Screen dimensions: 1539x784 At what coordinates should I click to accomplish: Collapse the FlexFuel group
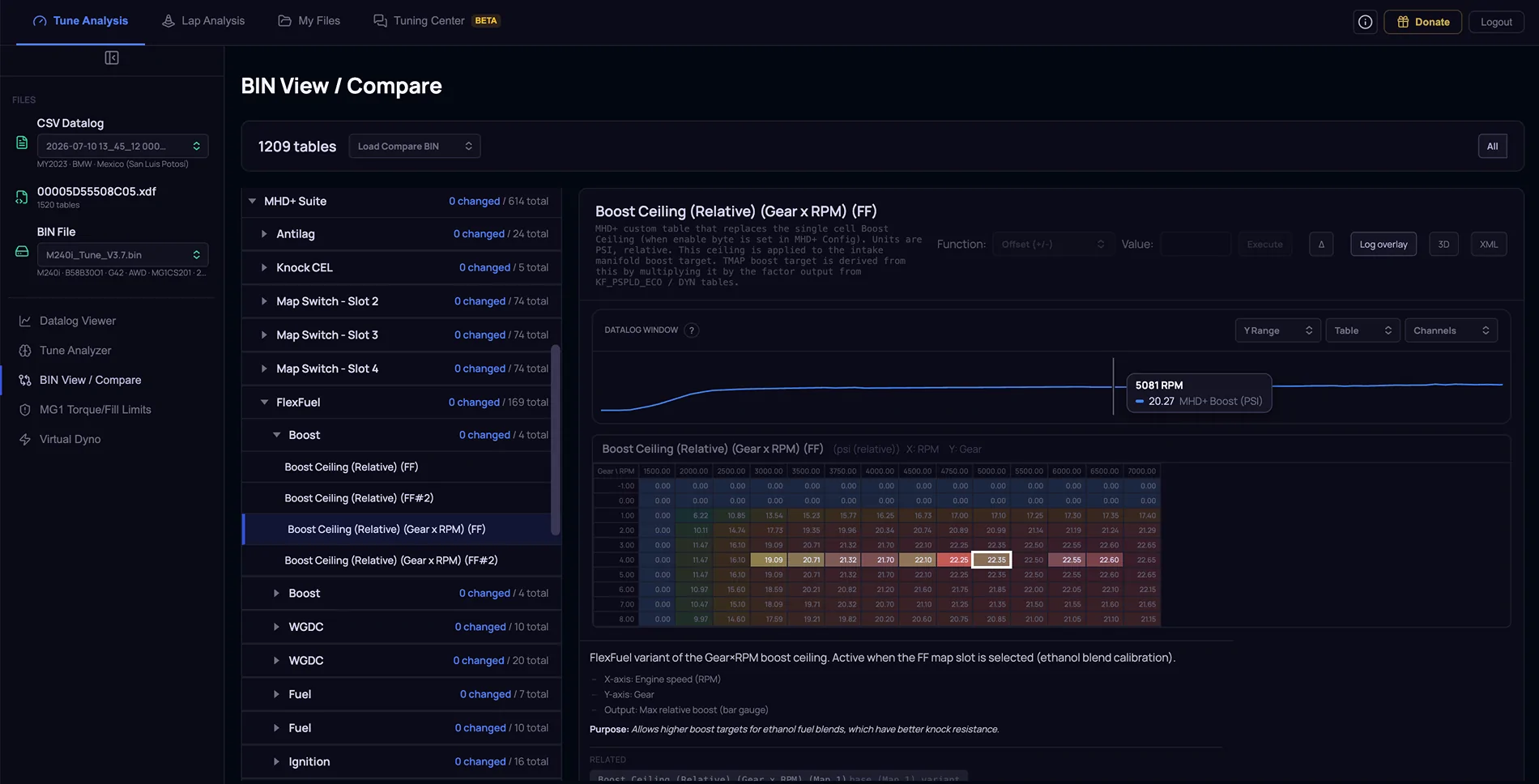(264, 403)
